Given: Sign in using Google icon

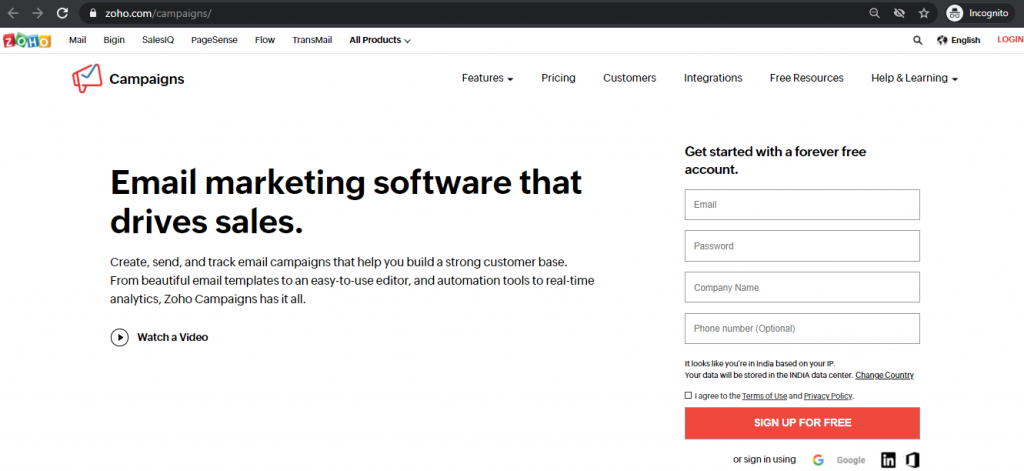Looking at the screenshot, I should [x=818, y=460].
